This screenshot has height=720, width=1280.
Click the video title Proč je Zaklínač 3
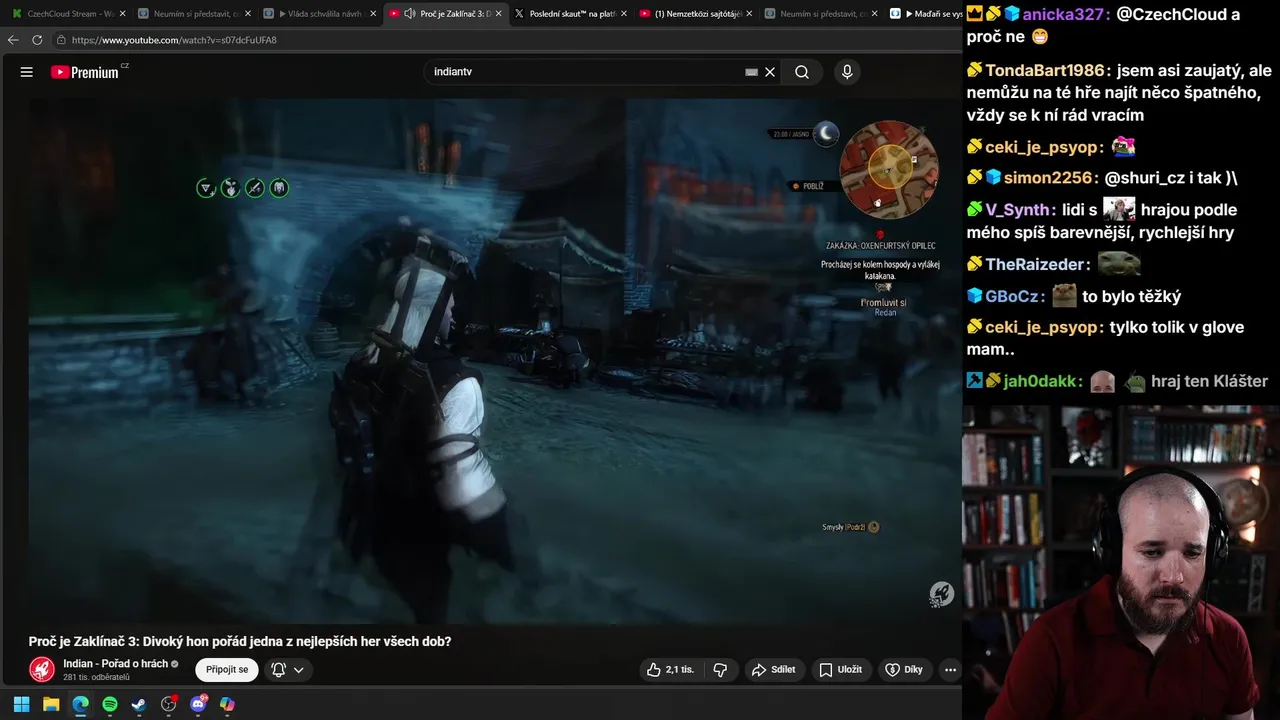pyautogui.click(x=240, y=641)
